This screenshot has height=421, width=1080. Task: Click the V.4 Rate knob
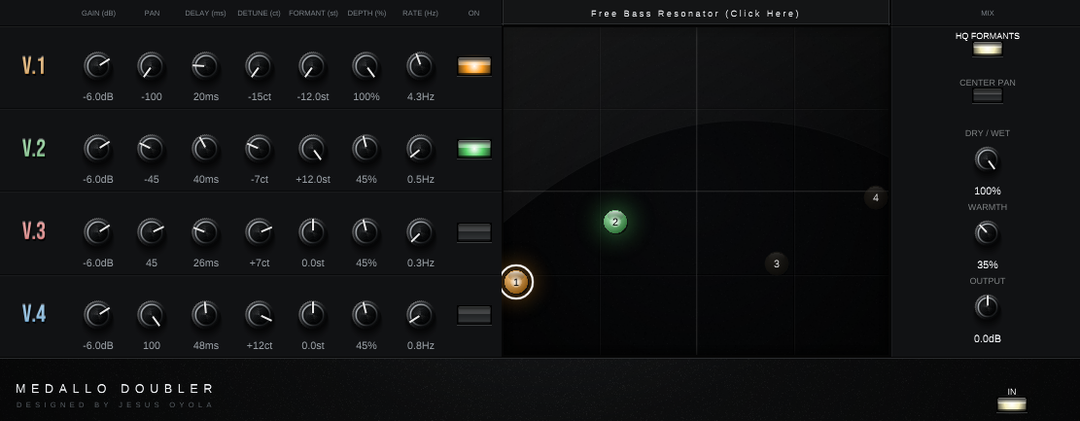pyautogui.click(x=419, y=315)
